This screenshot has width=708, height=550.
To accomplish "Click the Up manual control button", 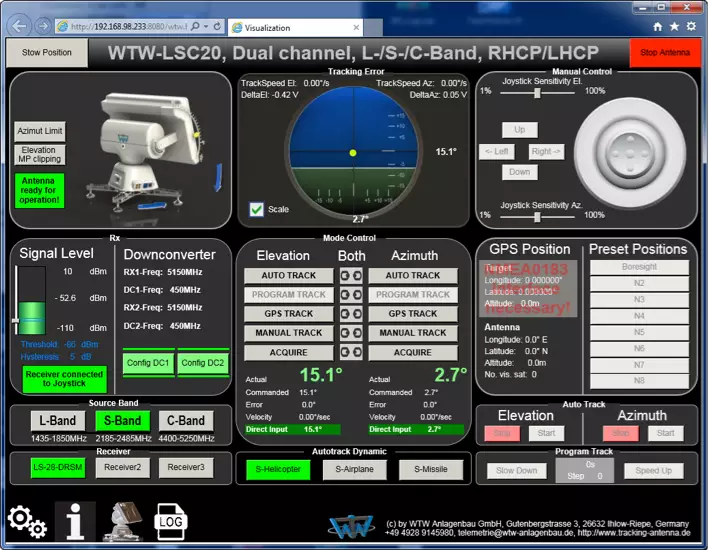I will 520,130.
